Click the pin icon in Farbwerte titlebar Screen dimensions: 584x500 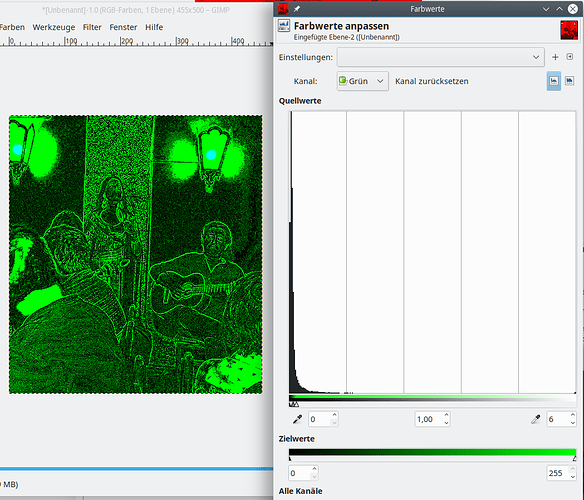point(297,9)
